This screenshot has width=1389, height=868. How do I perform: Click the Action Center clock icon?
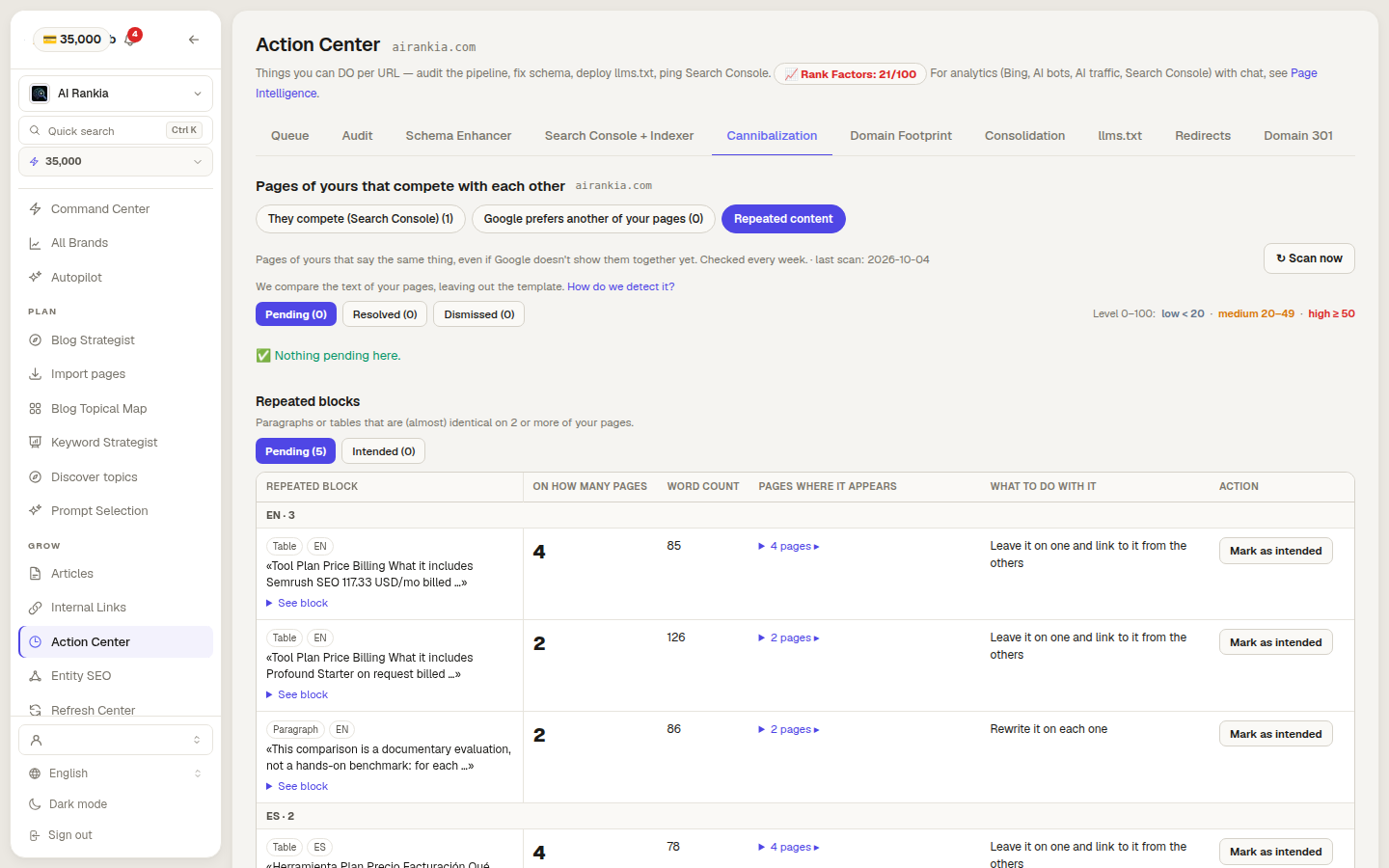click(x=35, y=642)
